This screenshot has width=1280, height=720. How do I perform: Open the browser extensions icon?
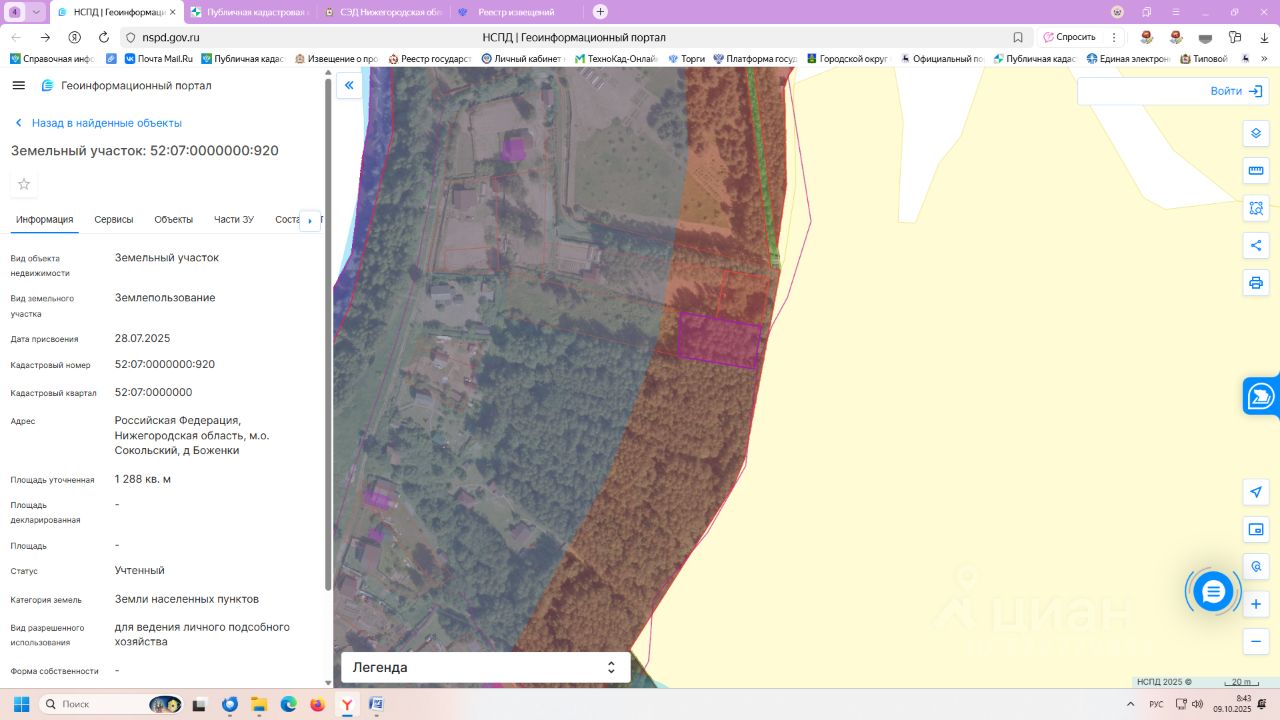pyautogui.click(x=1235, y=37)
